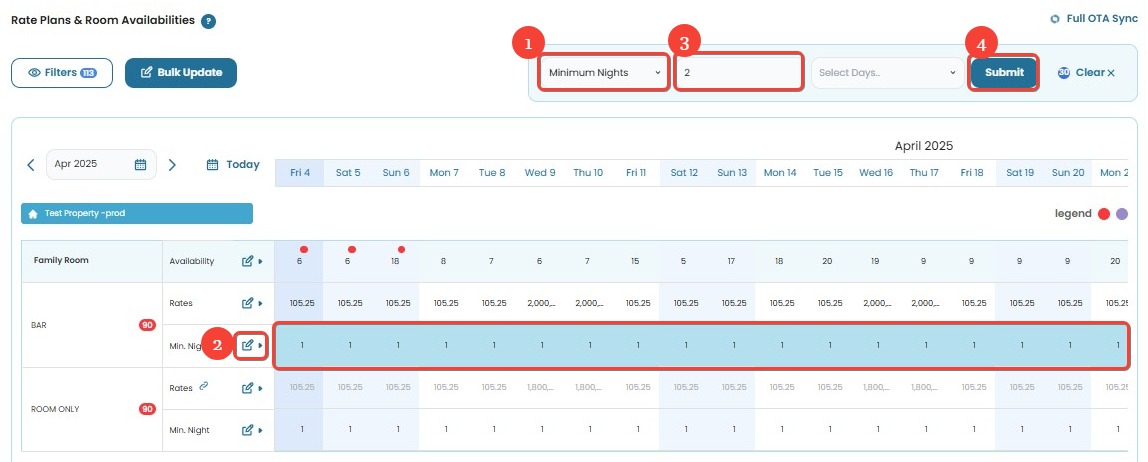
Task: Click ROOM ONLY Min. Night under Sat 19
Action: tap(1022, 430)
